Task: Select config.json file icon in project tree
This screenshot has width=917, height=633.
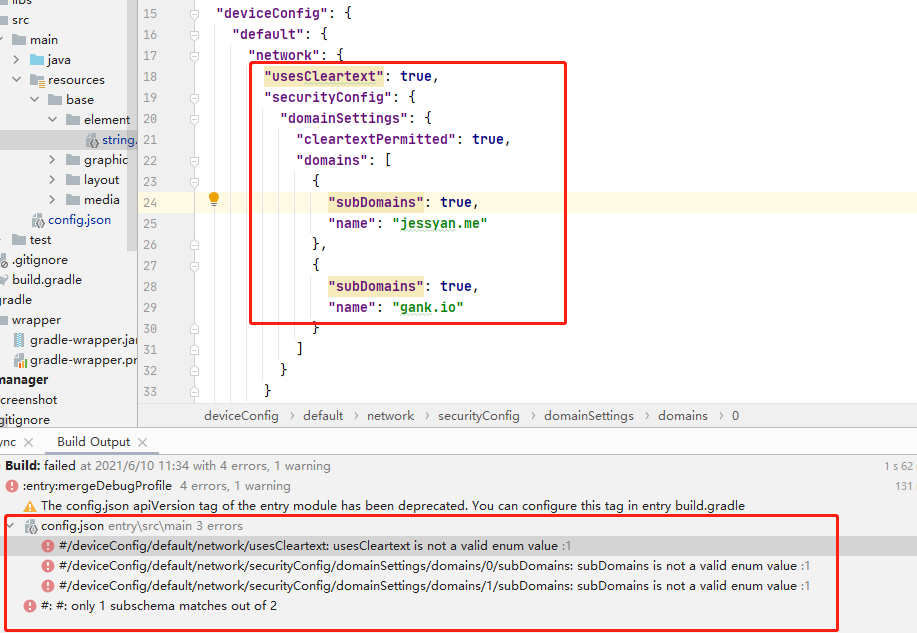Action: coord(38,220)
